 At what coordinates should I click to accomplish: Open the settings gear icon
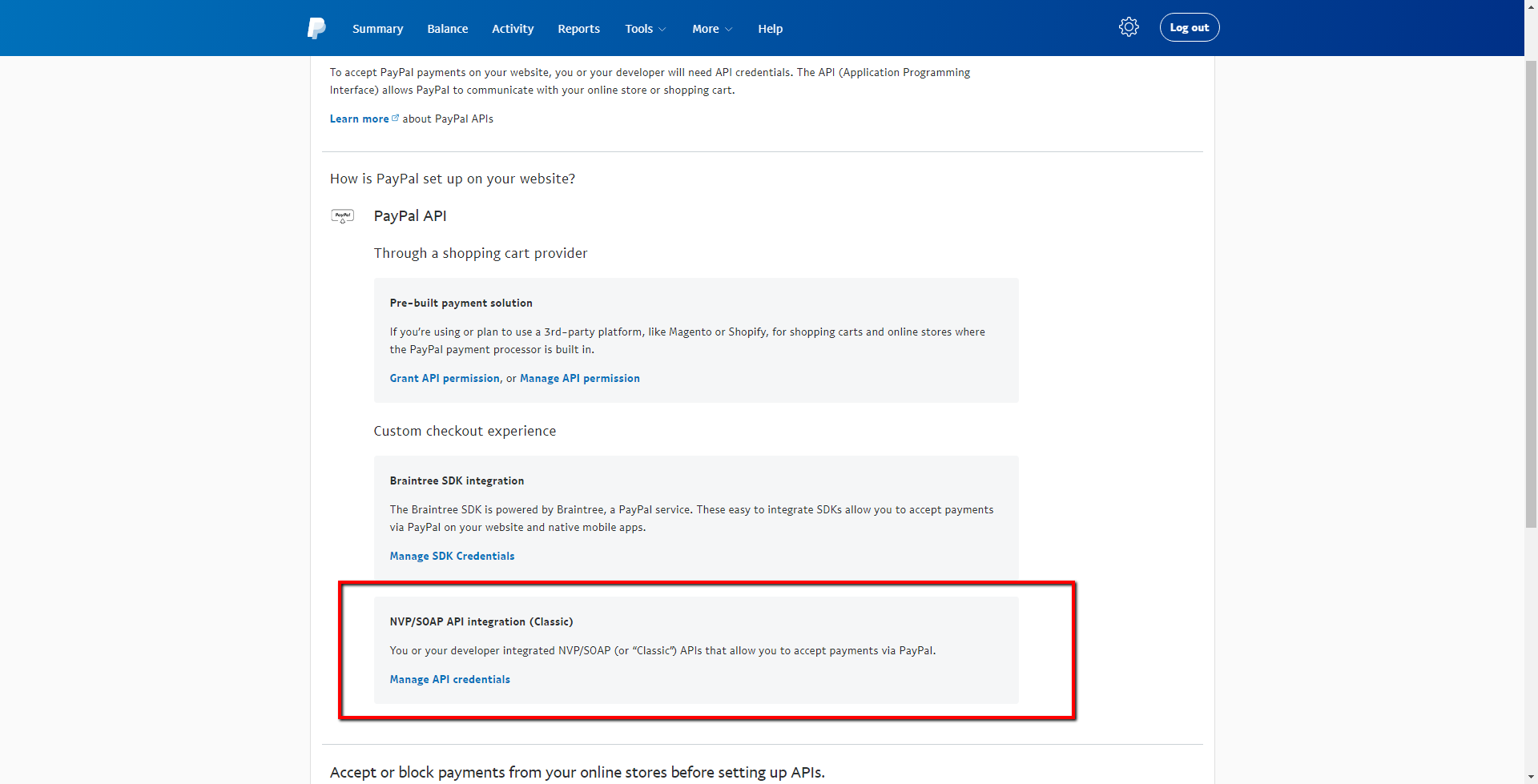click(1129, 27)
